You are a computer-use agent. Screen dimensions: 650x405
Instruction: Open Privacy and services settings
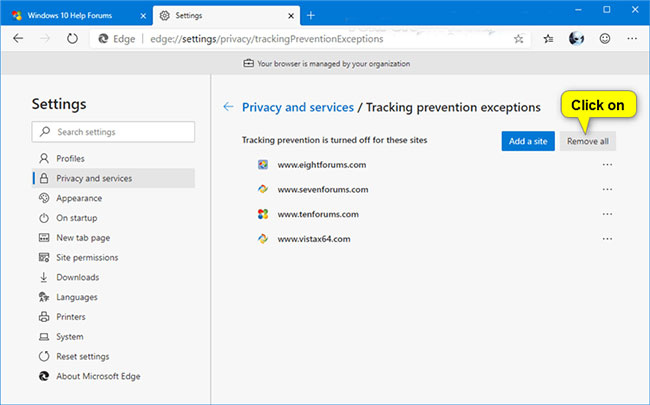(113, 178)
